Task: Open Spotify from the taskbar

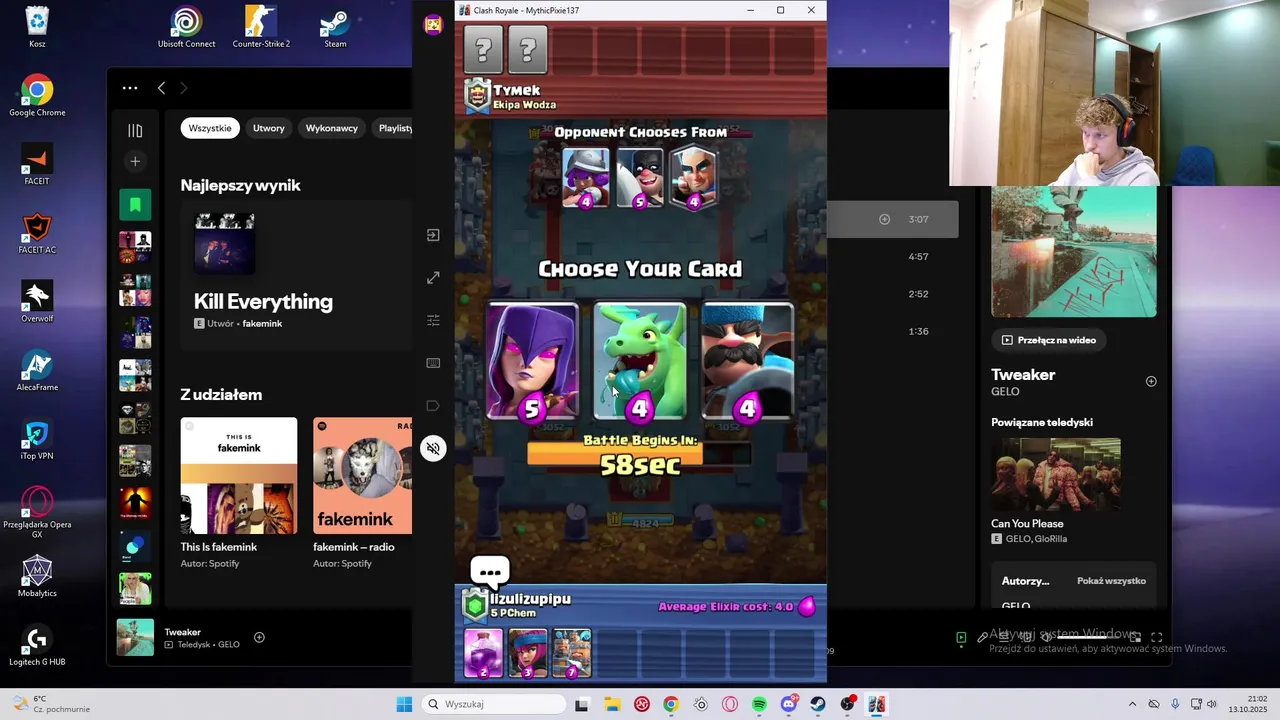Action: 759,704
